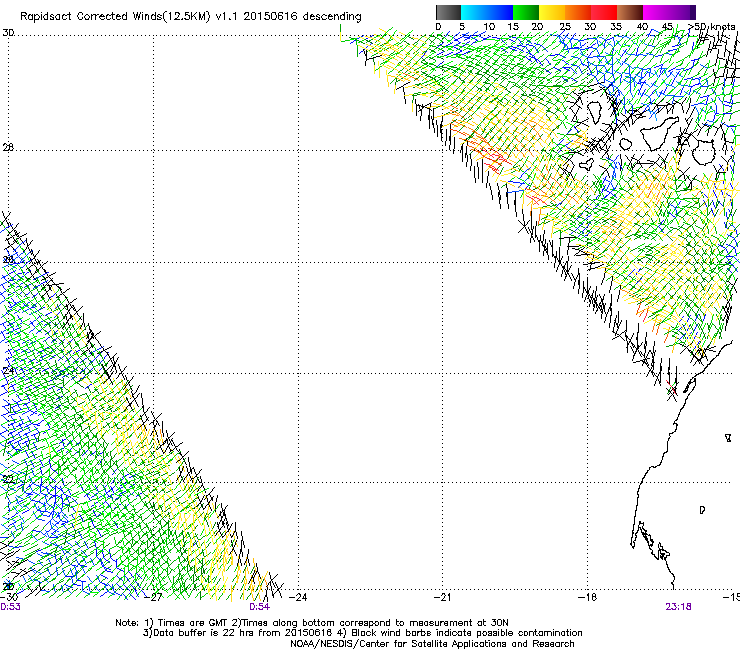The height and width of the screenshot is (650, 740).
Task: Select the legend label '10'
Action: click(489, 27)
